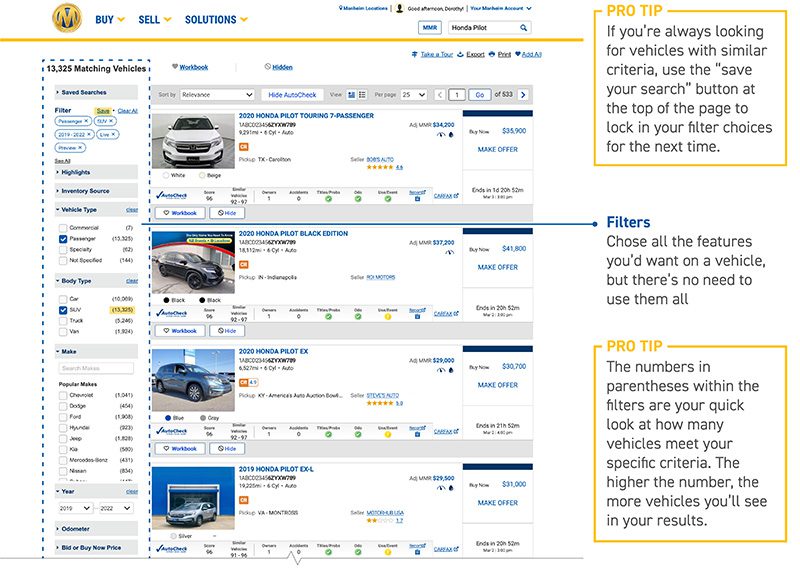Toggle the Specialty vehicle type checkbox

click(x=63, y=250)
